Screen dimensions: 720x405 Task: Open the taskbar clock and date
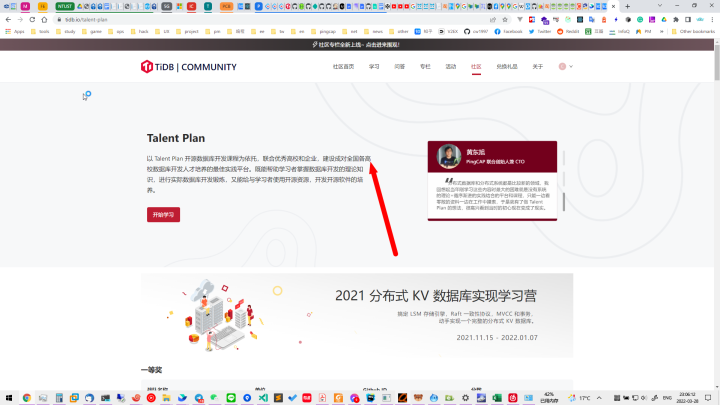(x=687, y=398)
